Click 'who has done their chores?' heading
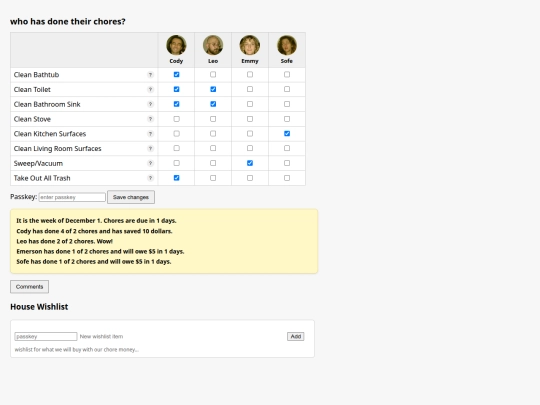Viewport: 540px width, 405px height. 68,21
